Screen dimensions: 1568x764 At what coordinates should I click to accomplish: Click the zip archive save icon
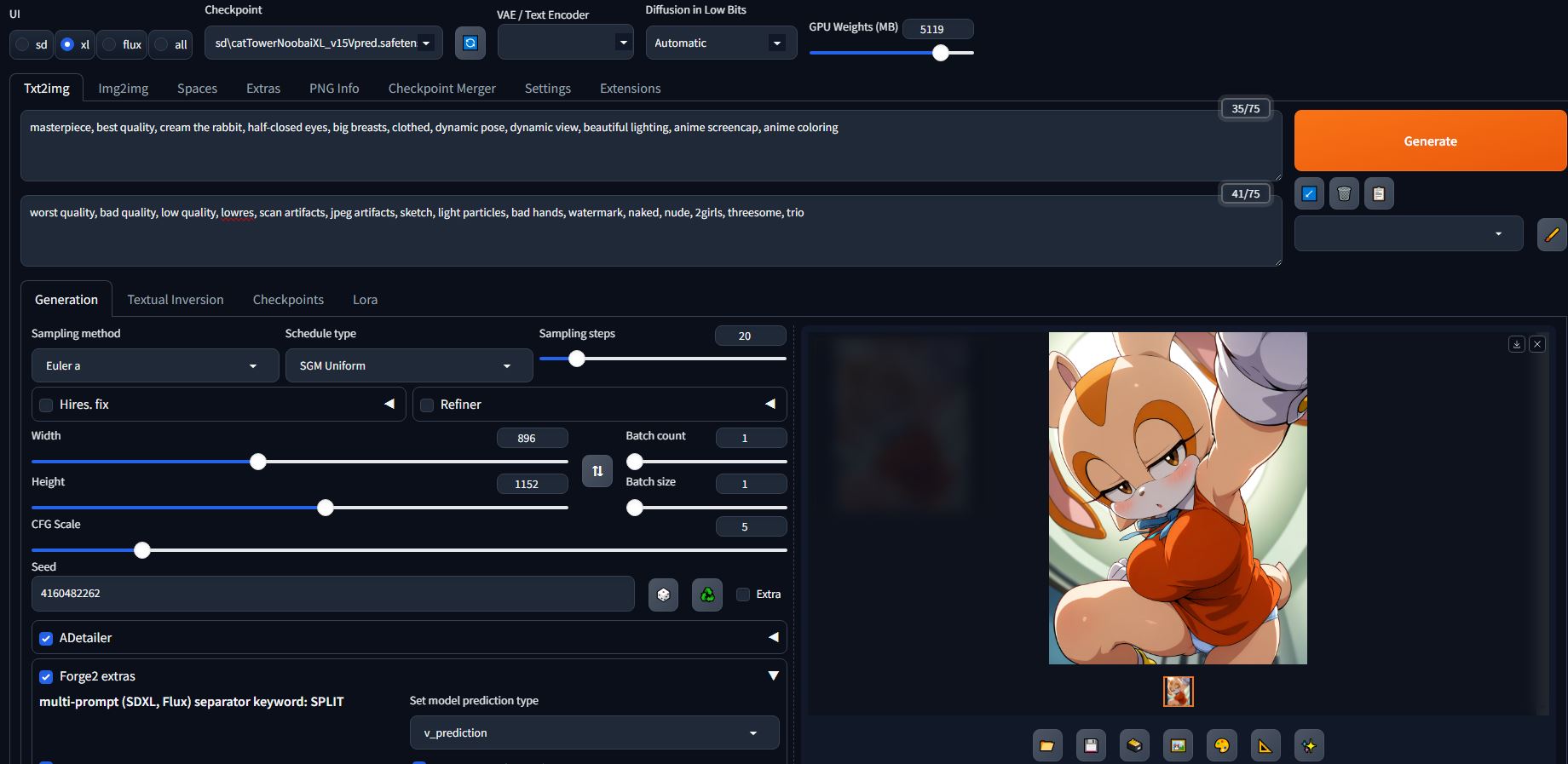pyautogui.click(x=1134, y=746)
